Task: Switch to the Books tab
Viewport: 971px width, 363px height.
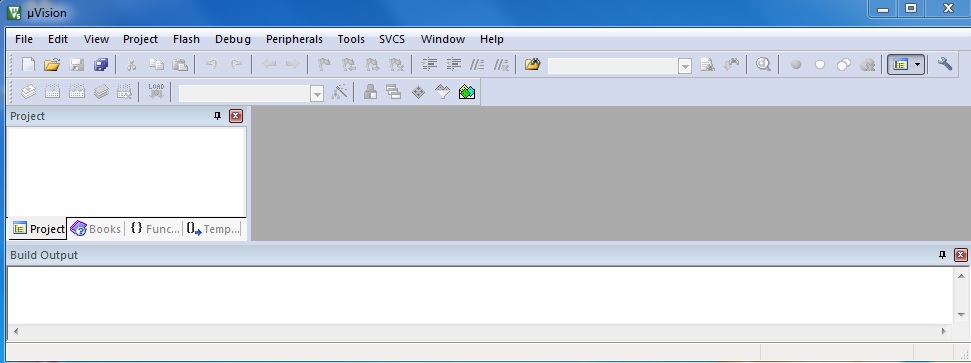Action: click(95, 229)
